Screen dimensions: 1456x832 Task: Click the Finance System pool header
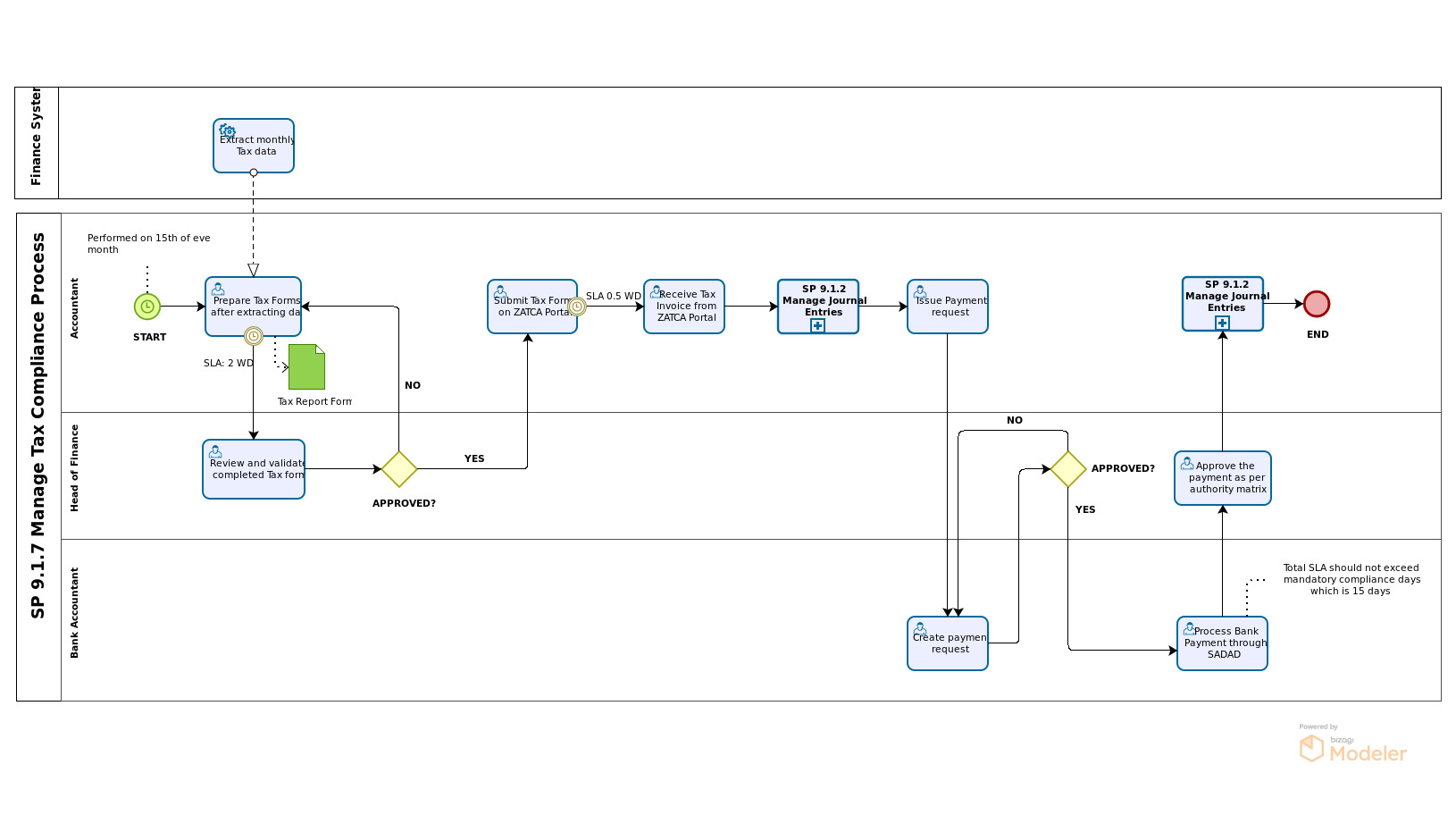pyautogui.click(x=37, y=143)
